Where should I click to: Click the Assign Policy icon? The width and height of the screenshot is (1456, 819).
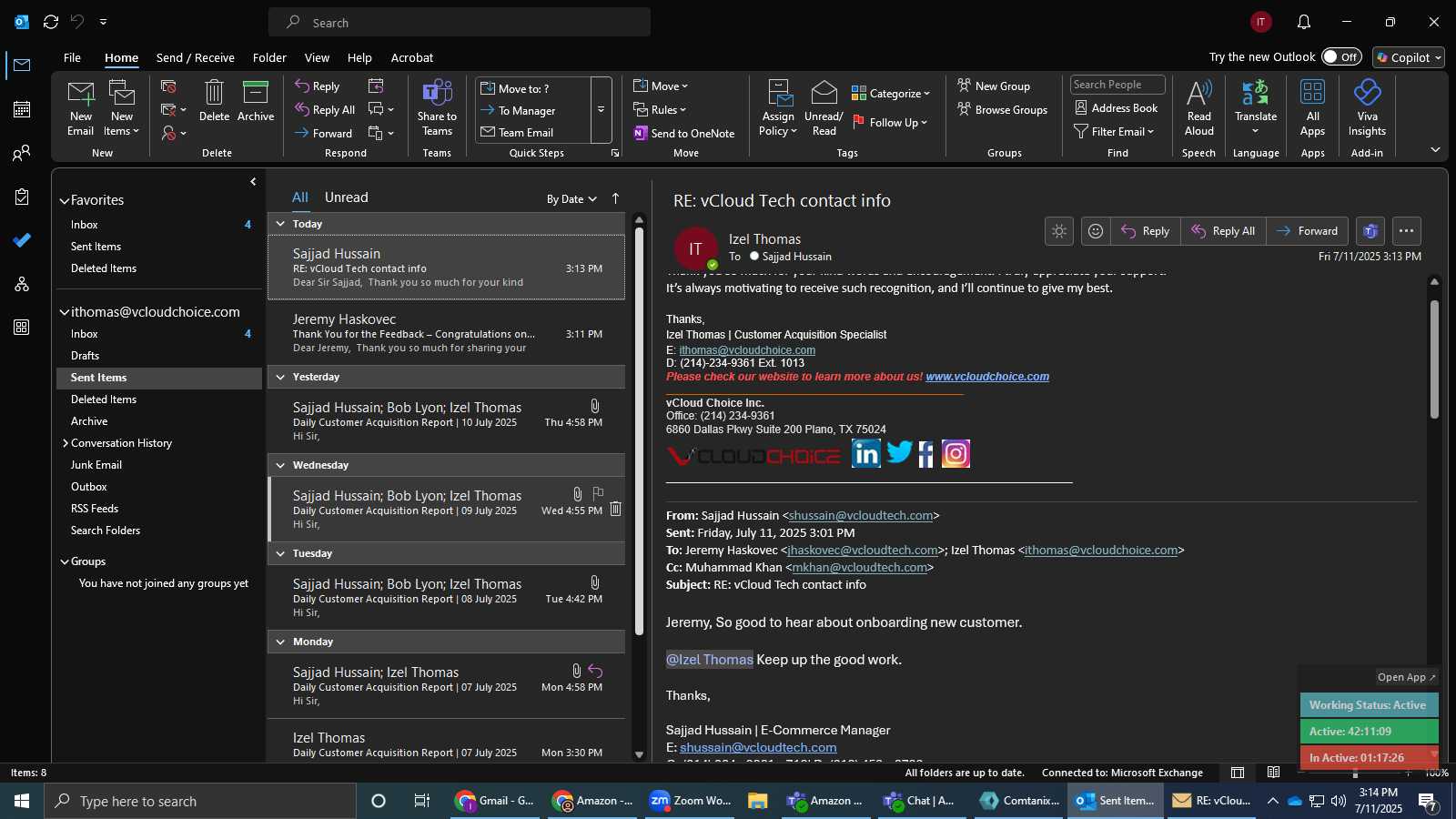778,108
